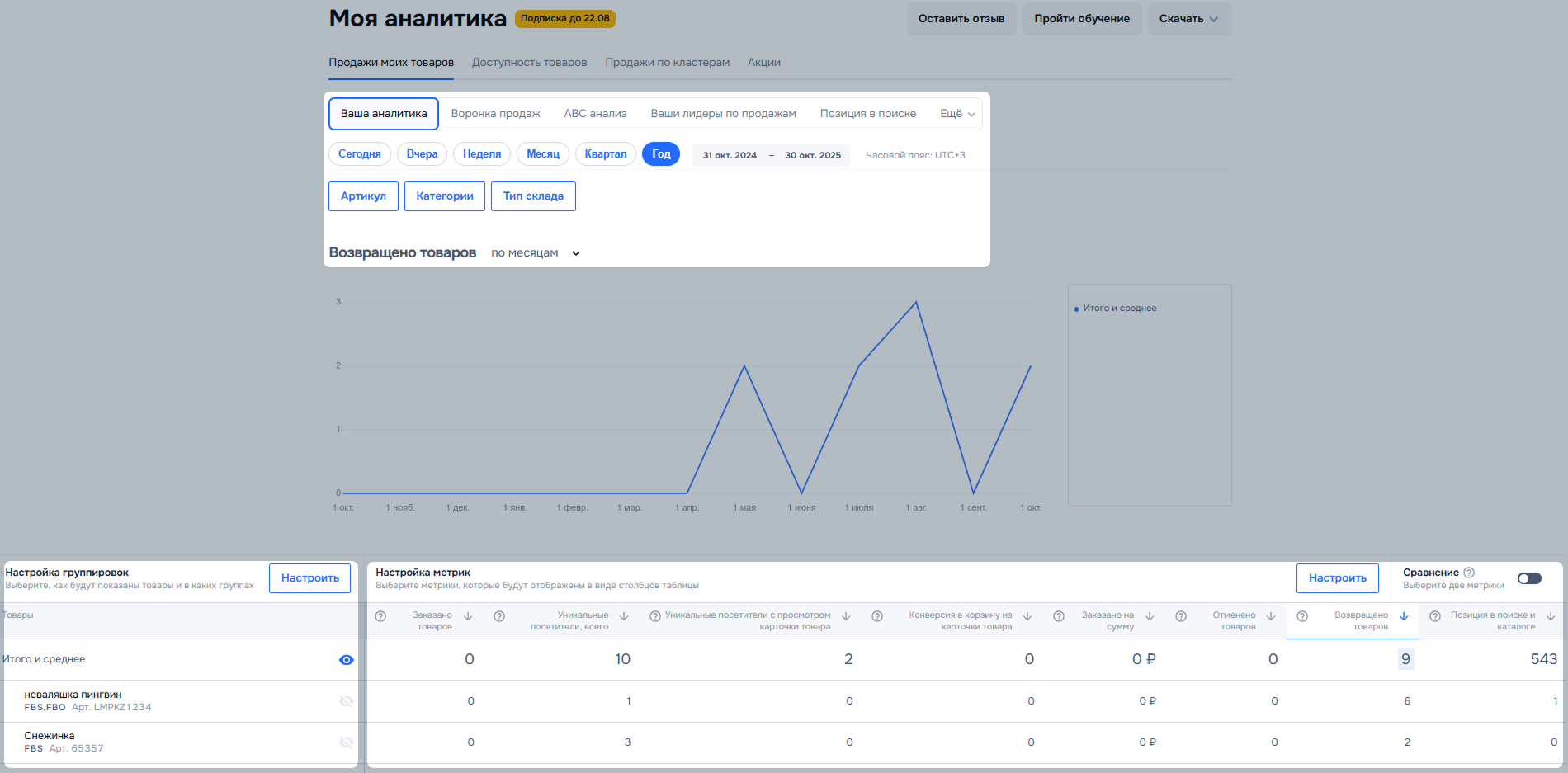Click the August peak on the chart line

point(916,303)
